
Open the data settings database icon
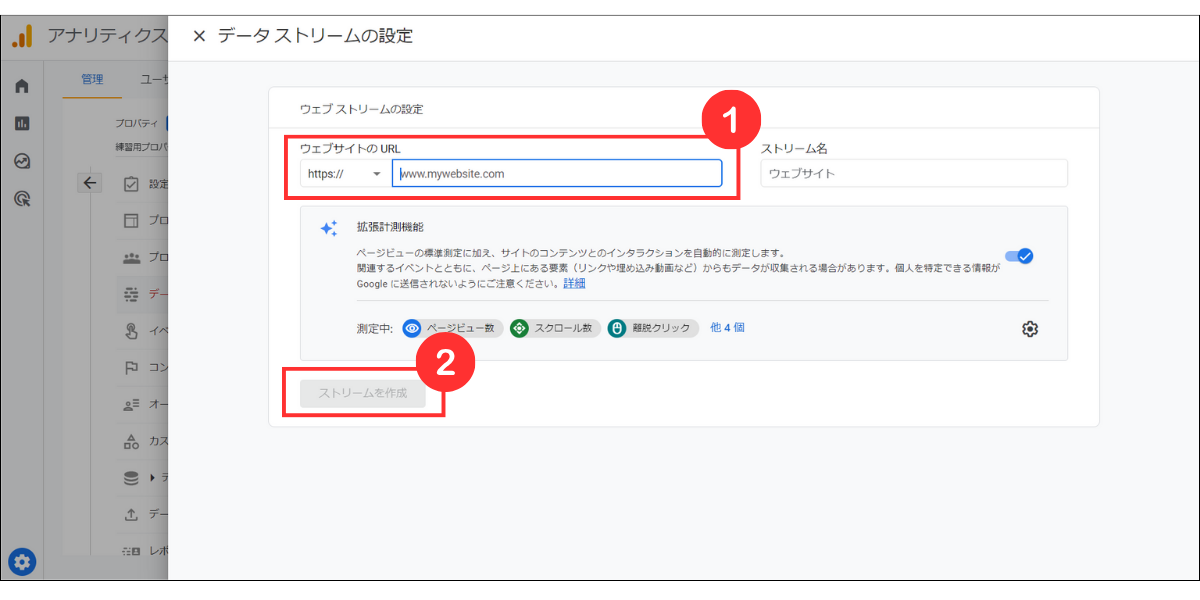tap(131, 478)
